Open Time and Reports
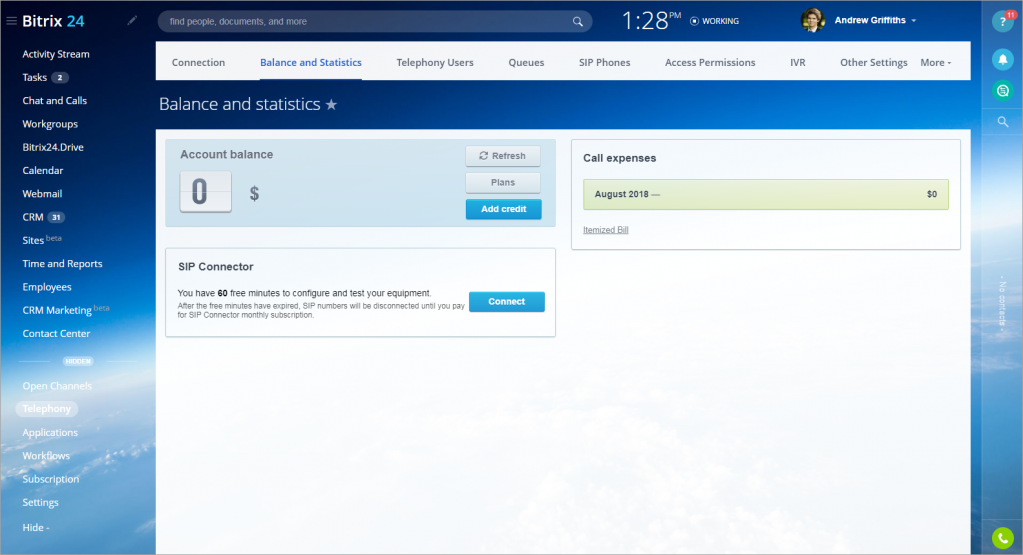1023x555 pixels. (63, 263)
